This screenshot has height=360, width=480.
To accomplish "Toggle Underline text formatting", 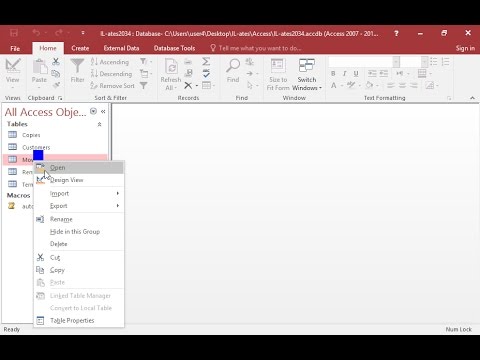I will click(x=356, y=74).
